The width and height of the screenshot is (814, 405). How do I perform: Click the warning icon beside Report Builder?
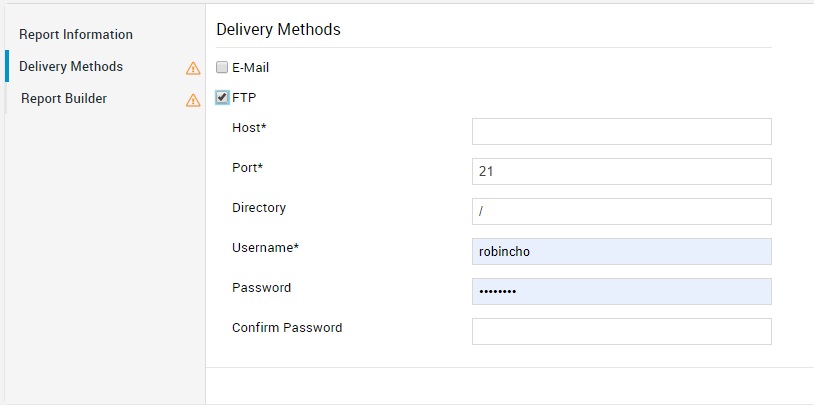pyautogui.click(x=193, y=100)
